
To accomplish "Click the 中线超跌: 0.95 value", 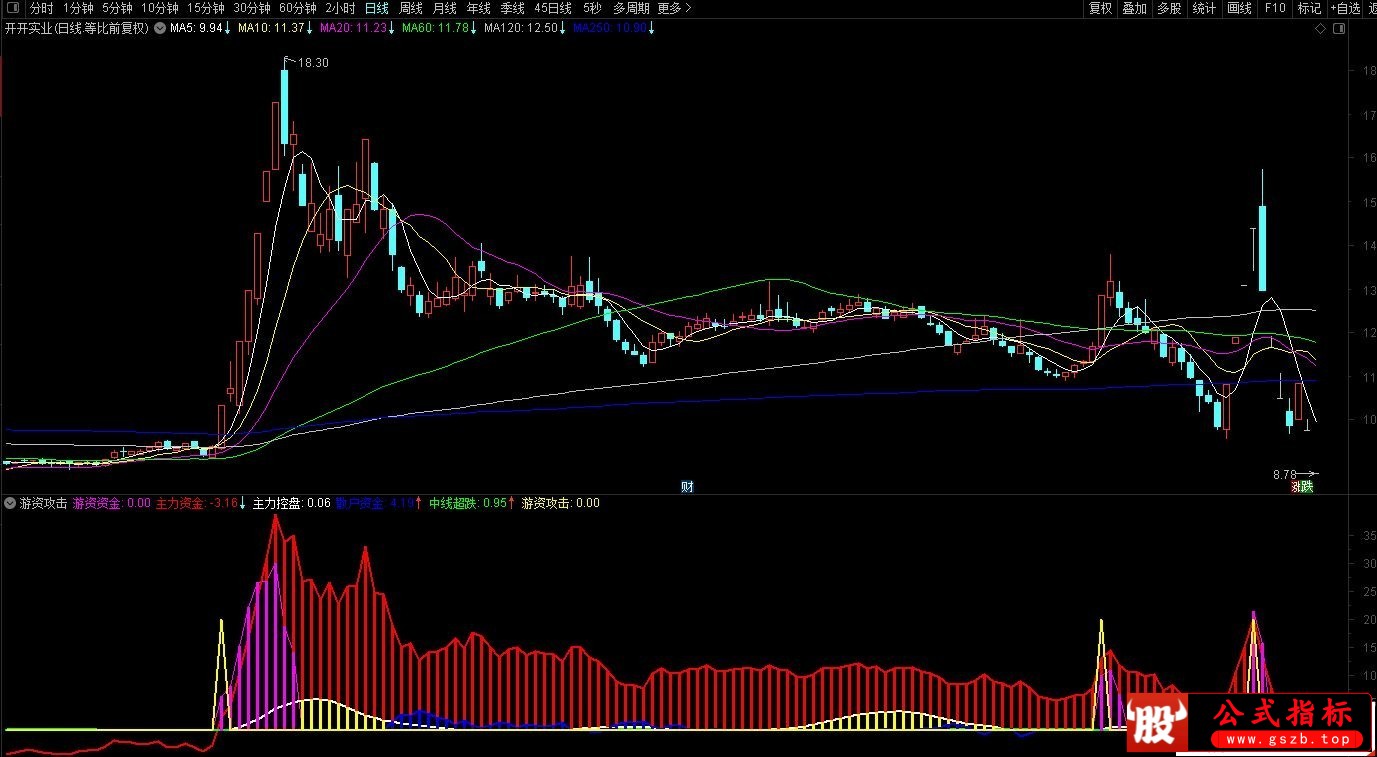I will click(467, 503).
